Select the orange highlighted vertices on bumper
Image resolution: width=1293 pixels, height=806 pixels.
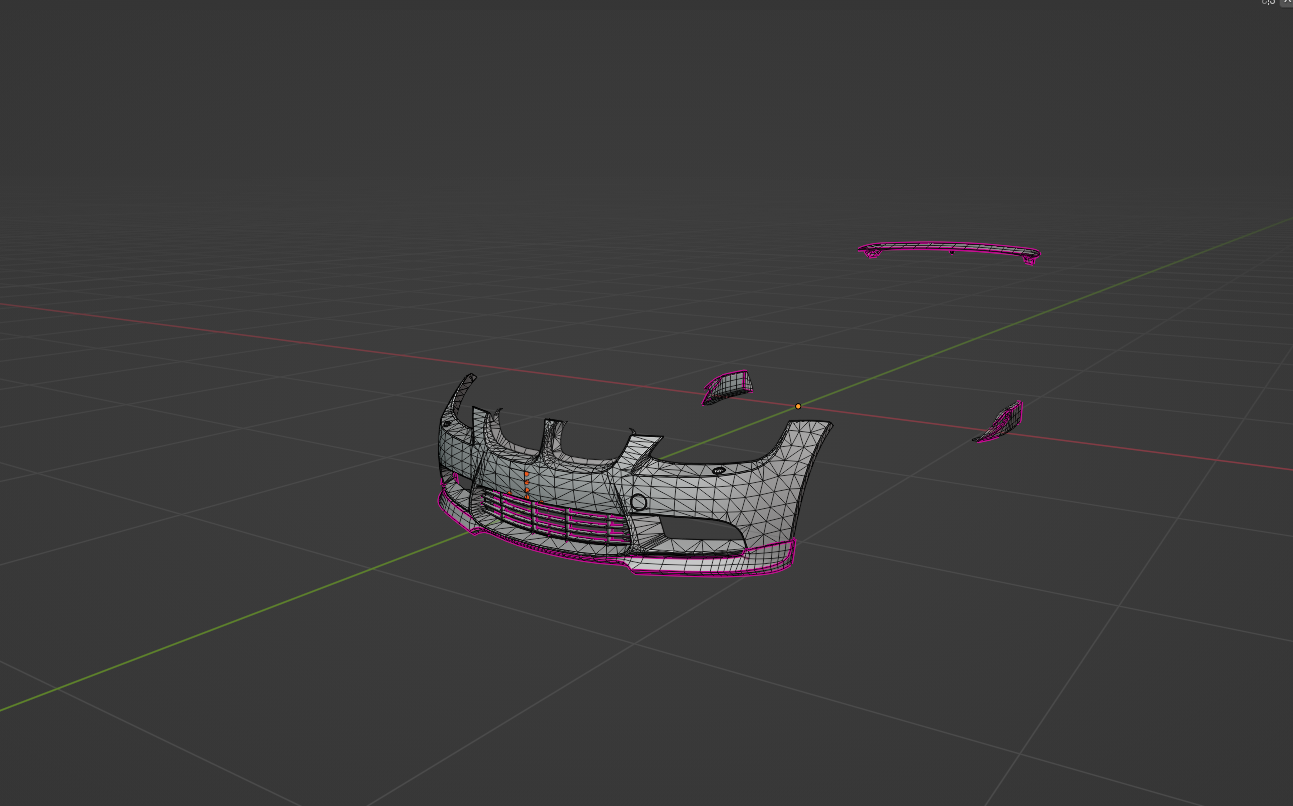click(x=527, y=482)
